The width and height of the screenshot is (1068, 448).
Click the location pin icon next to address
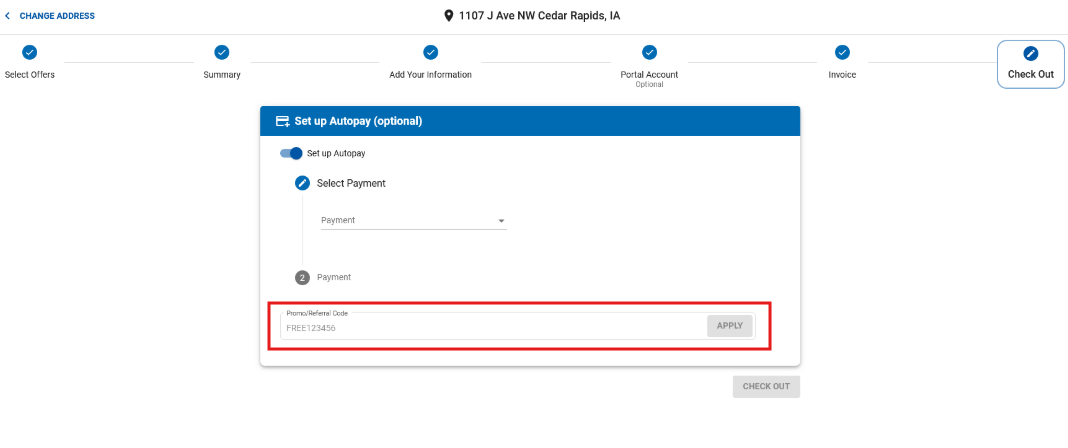pyautogui.click(x=449, y=16)
